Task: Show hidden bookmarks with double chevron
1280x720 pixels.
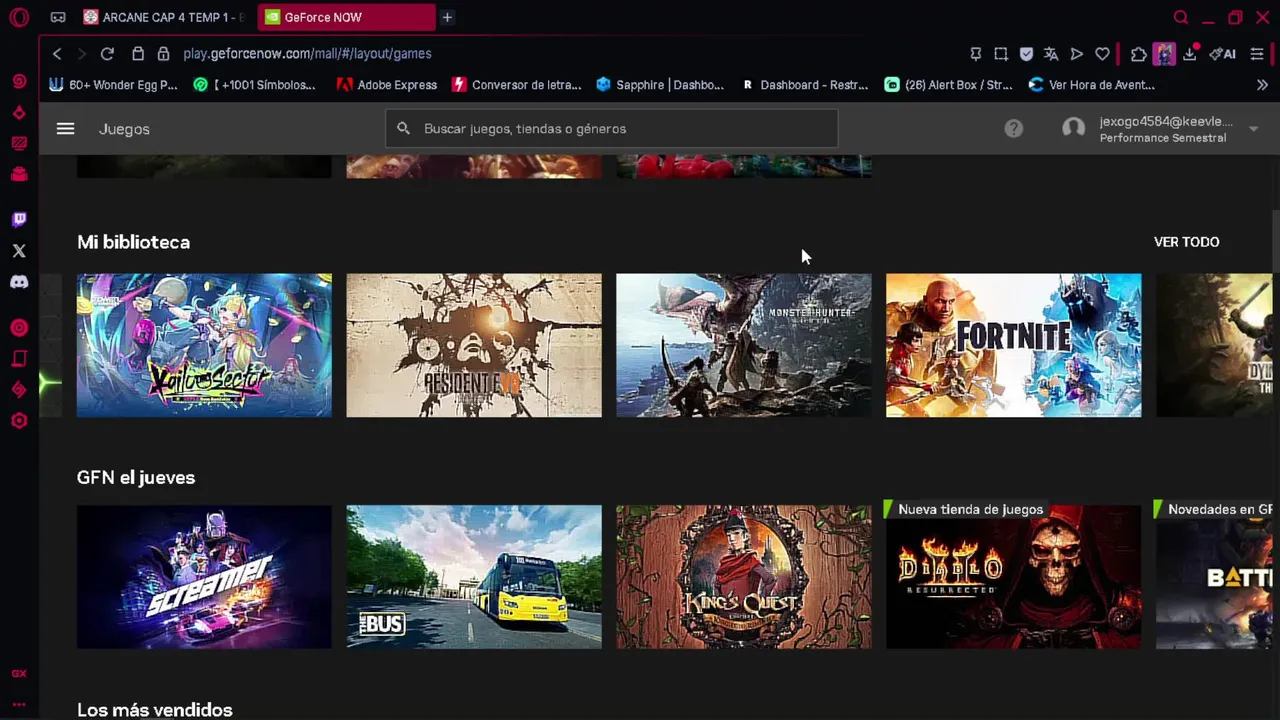Action: pos(1262,85)
